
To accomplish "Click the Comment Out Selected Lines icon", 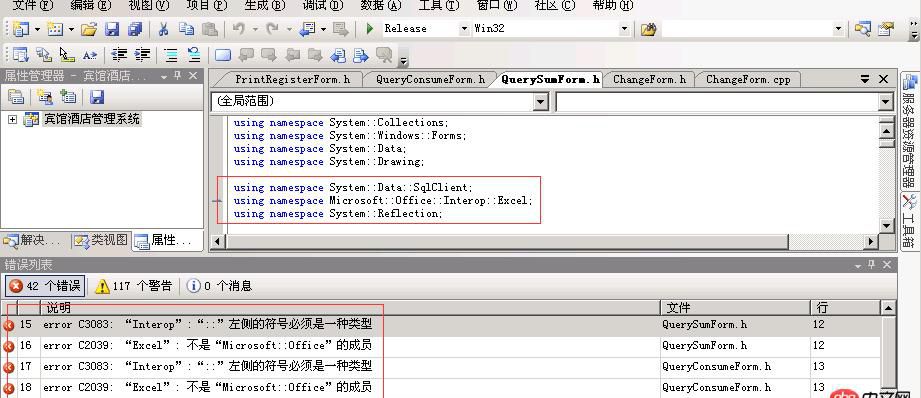I will click(x=171, y=55).
